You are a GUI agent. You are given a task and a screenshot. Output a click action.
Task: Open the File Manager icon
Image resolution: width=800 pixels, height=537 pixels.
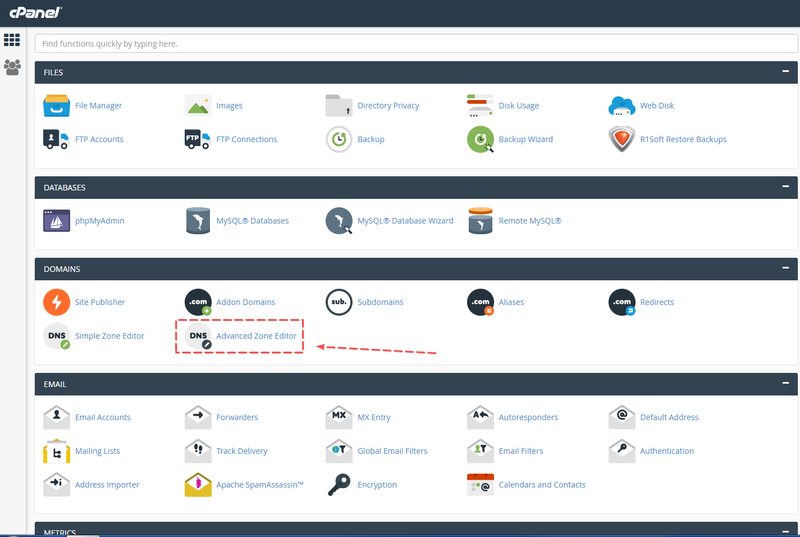pos(57,106)
